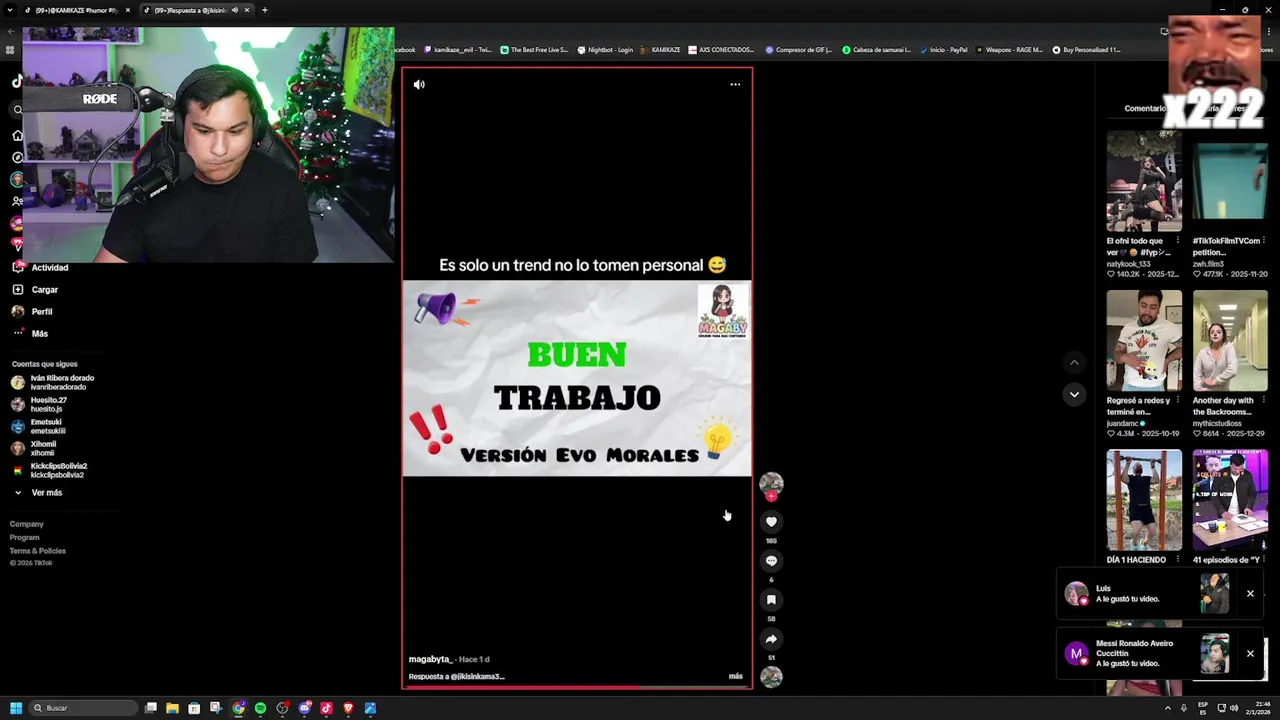Open the Task View taskbar button
Viewport: 1280px width, 720px height.
(150, 708)
